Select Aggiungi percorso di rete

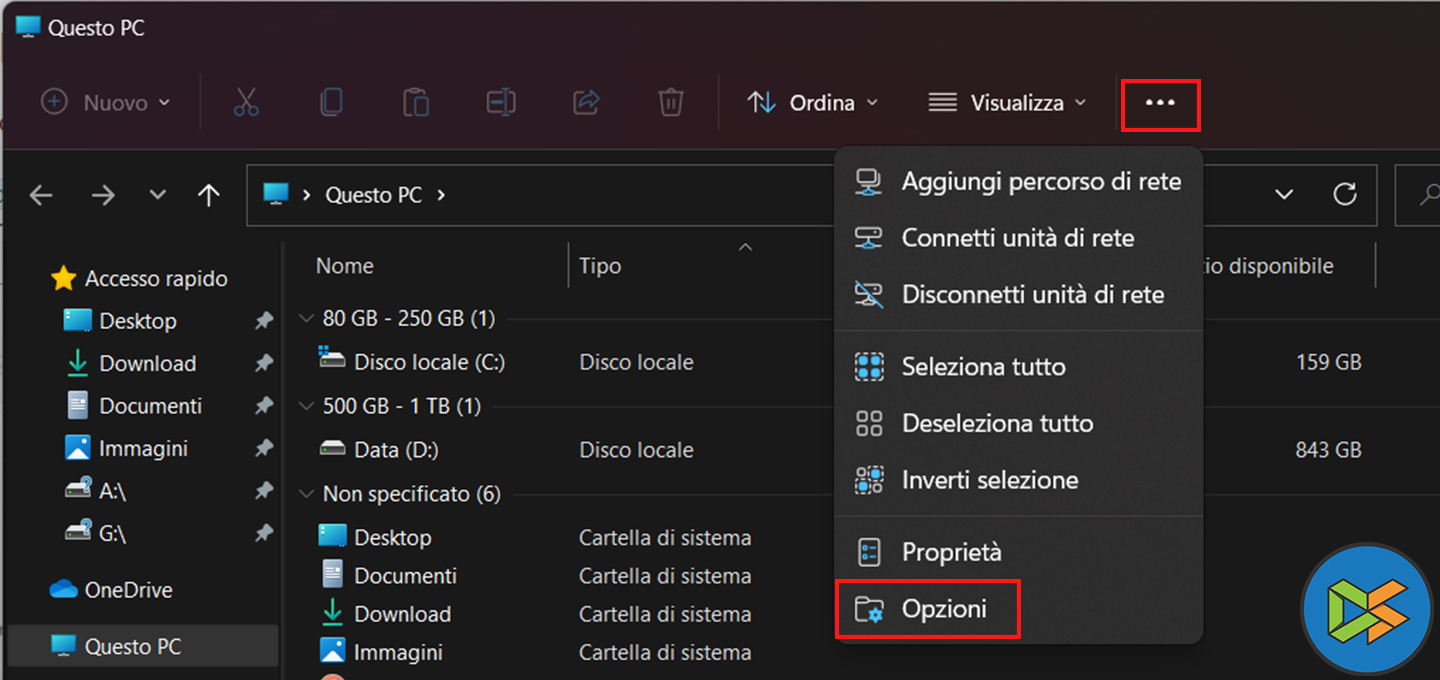(1040, 182)
